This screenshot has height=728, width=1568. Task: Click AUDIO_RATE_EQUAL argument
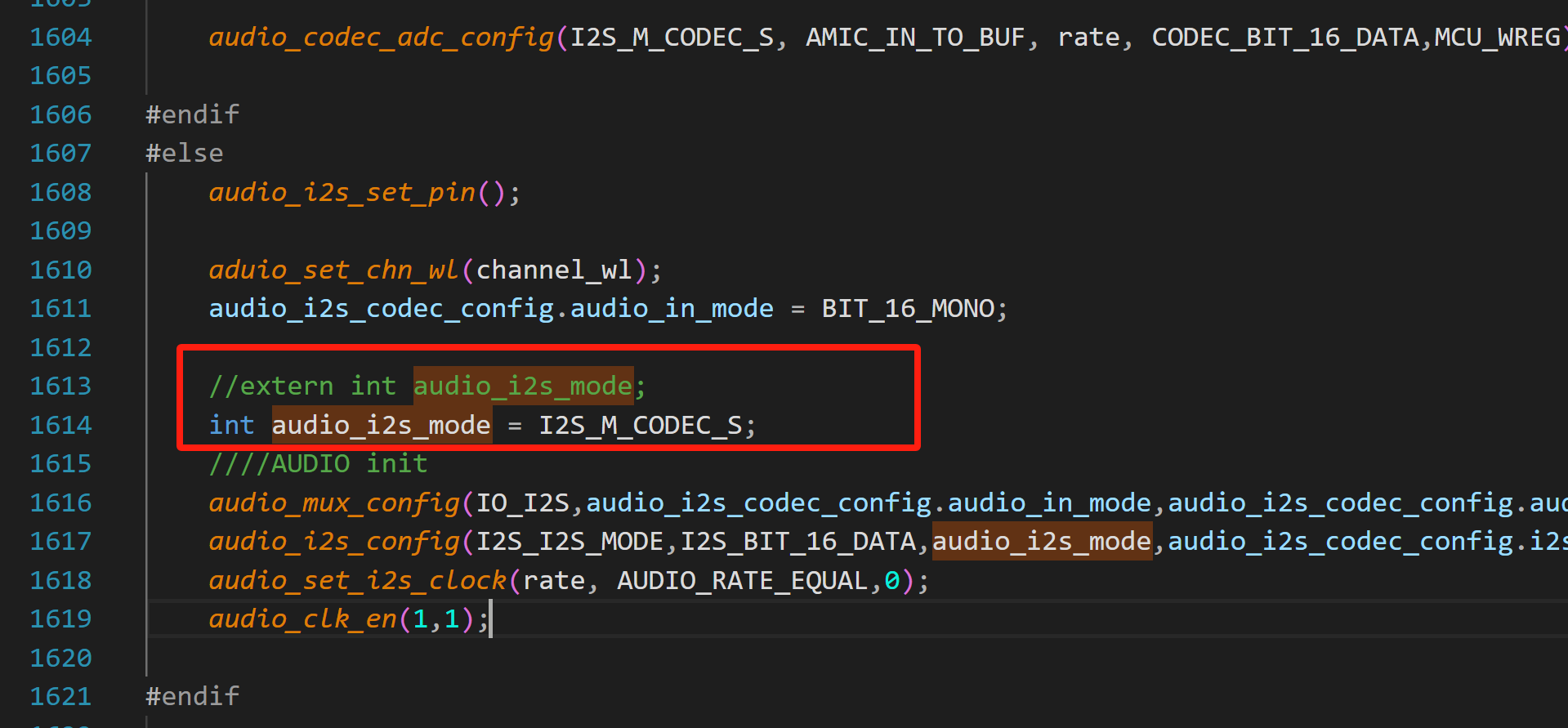pos(743,581)
